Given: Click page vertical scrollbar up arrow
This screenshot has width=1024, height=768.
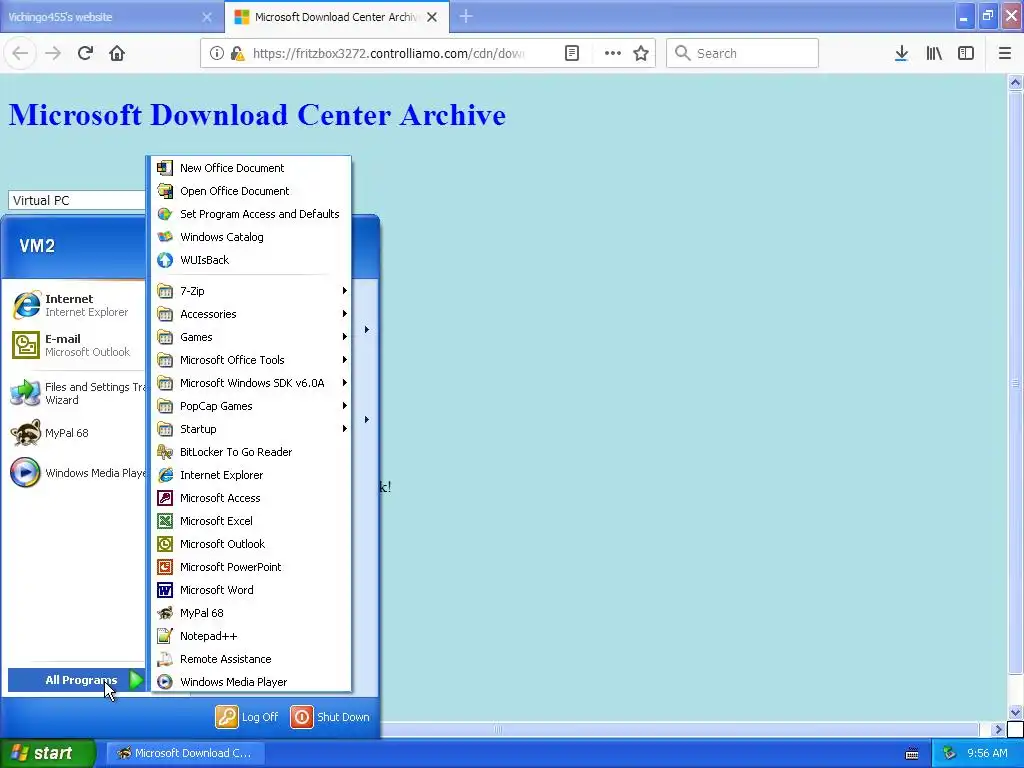Looking at the screenshot, I should [x=1015, y=82].
